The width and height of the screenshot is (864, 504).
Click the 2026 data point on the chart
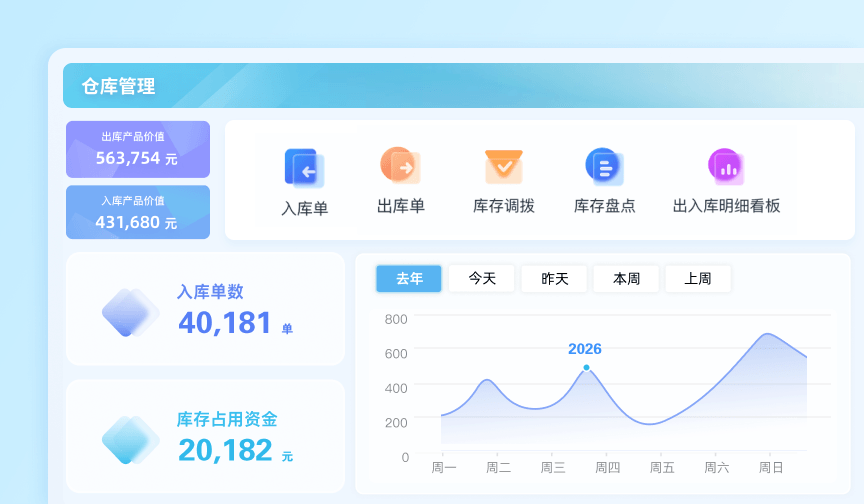[x=586, y=367]
